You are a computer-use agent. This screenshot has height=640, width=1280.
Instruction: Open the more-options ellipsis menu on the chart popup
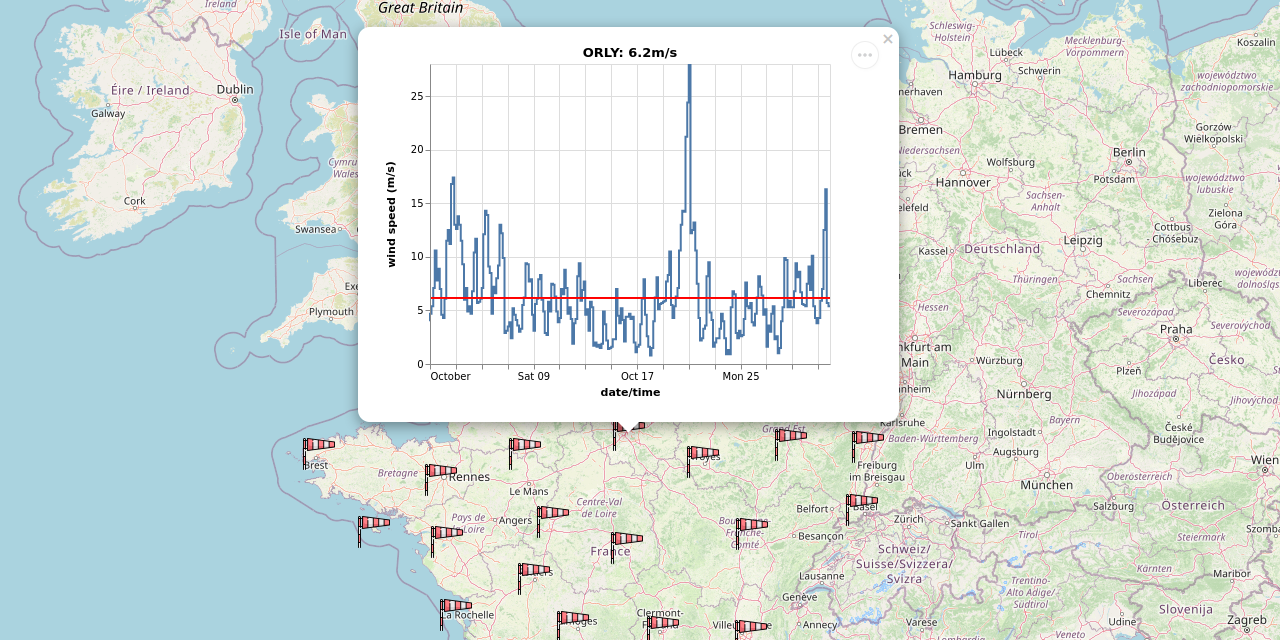864,55
